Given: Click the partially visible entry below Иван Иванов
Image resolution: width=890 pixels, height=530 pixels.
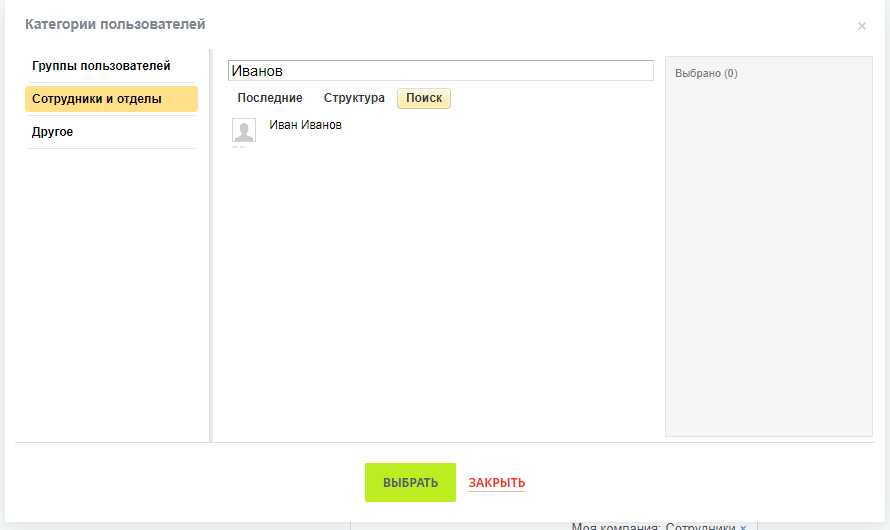Looking at the screenshot, I should (x=238, y=147).
